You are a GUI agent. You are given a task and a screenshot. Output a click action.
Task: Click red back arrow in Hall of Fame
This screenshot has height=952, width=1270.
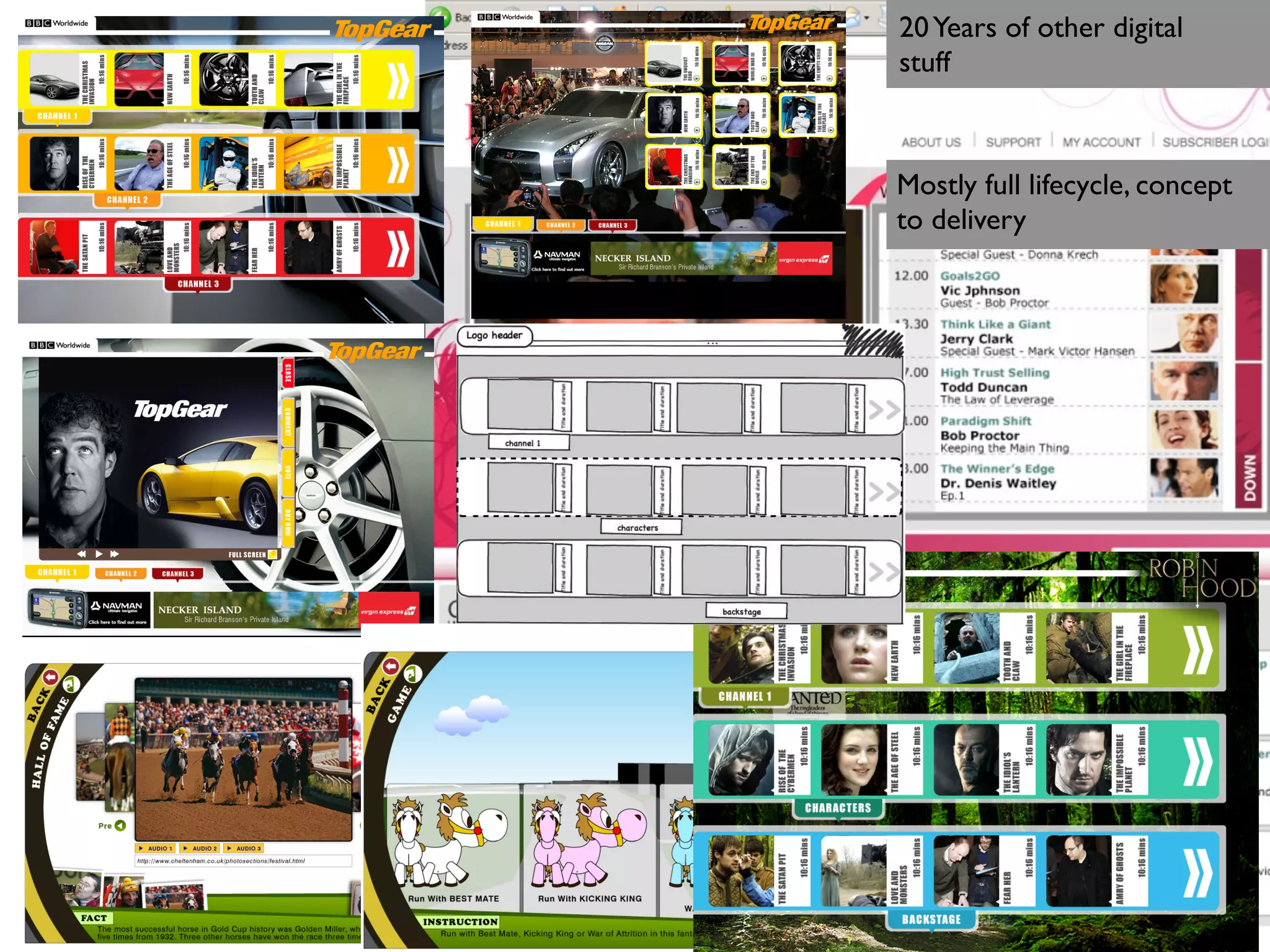(x=50, y=677)
